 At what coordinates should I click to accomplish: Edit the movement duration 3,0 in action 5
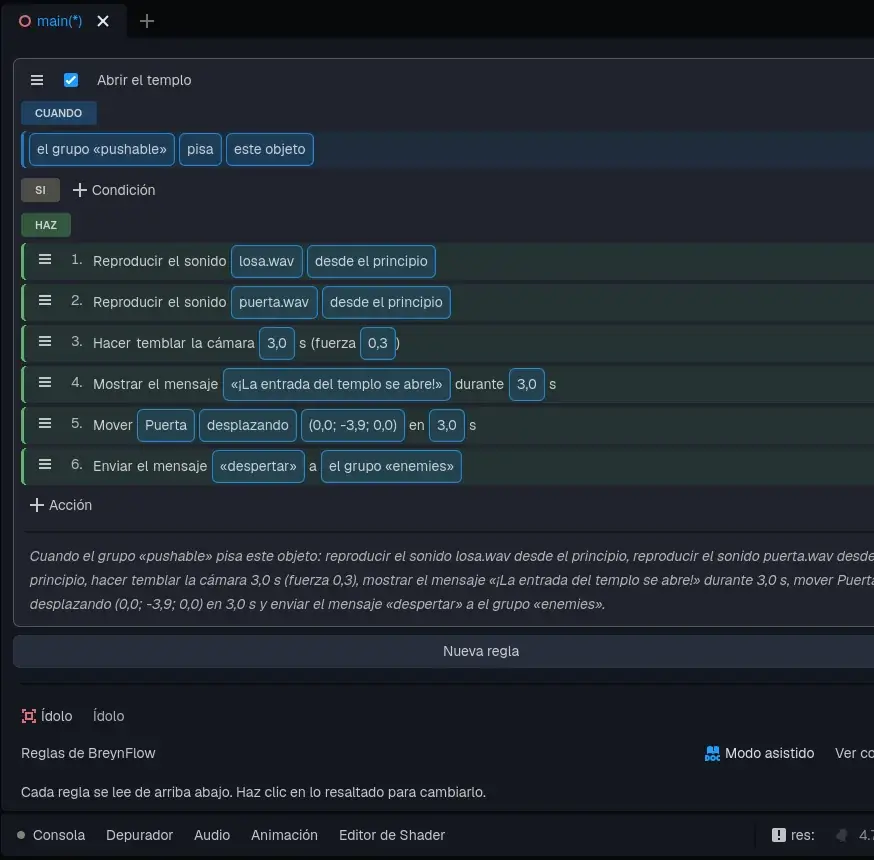click(447, 425)
